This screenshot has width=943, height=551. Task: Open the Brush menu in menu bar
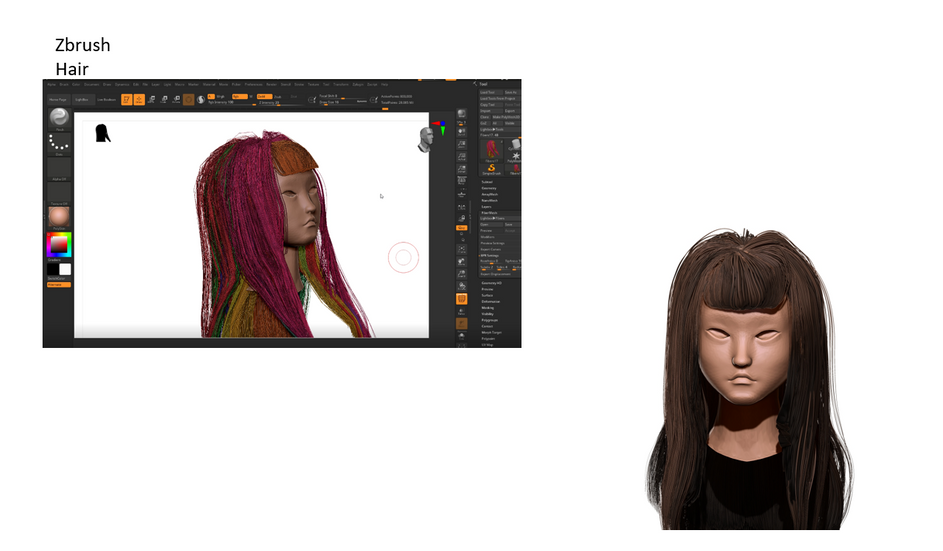64,84
